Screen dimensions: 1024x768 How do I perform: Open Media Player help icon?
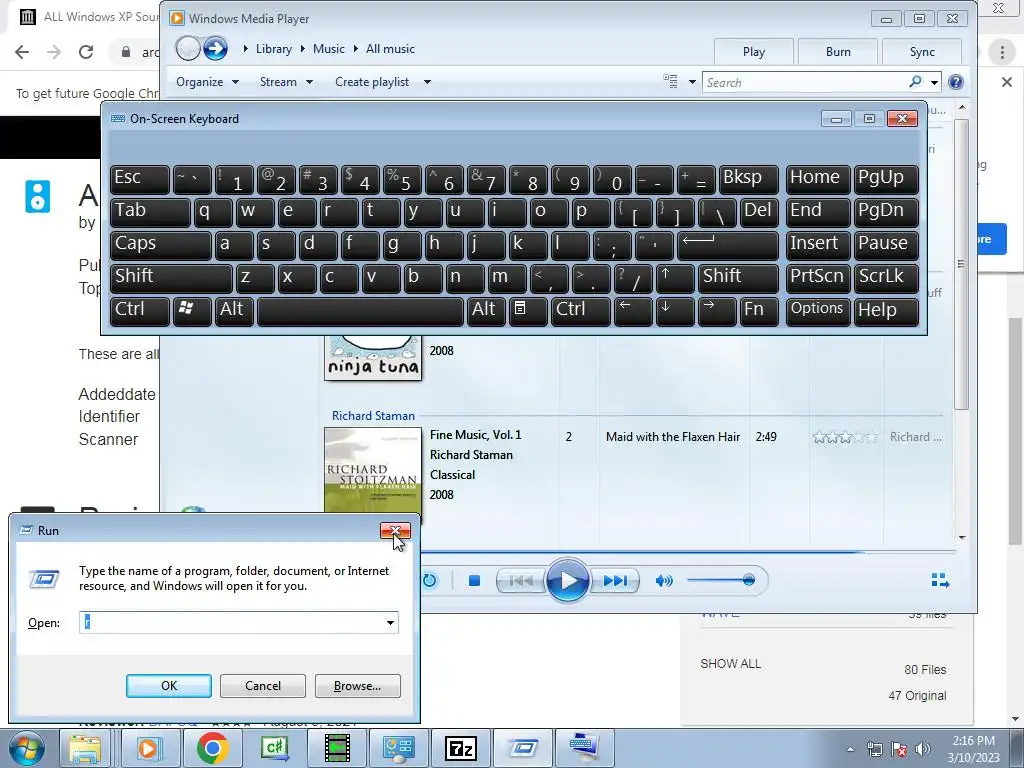pos(955,82)
